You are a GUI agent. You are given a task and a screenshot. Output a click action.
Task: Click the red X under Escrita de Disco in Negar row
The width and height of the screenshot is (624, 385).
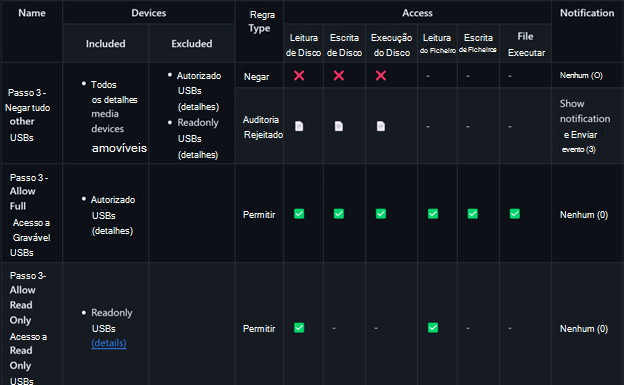pos(339,75)
